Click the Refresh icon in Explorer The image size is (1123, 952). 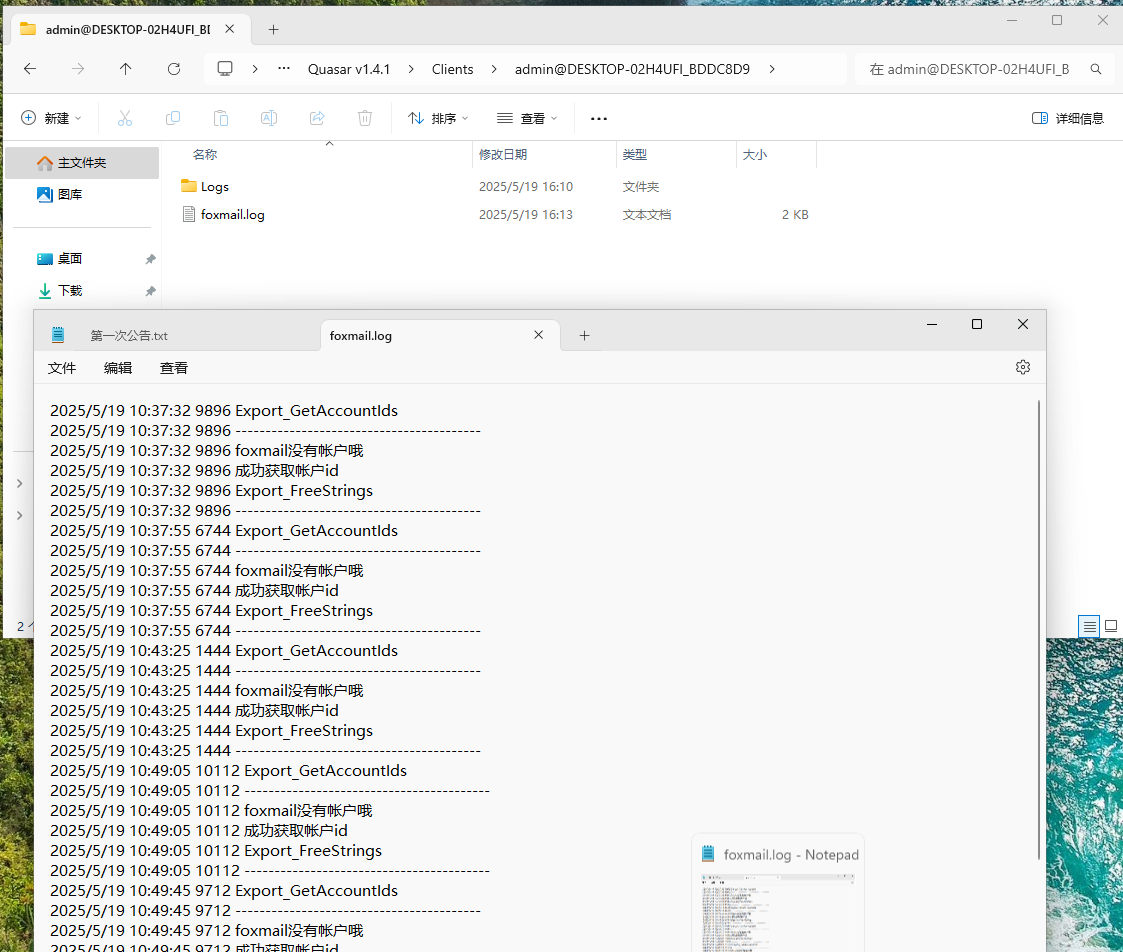(x=174, y=69)
